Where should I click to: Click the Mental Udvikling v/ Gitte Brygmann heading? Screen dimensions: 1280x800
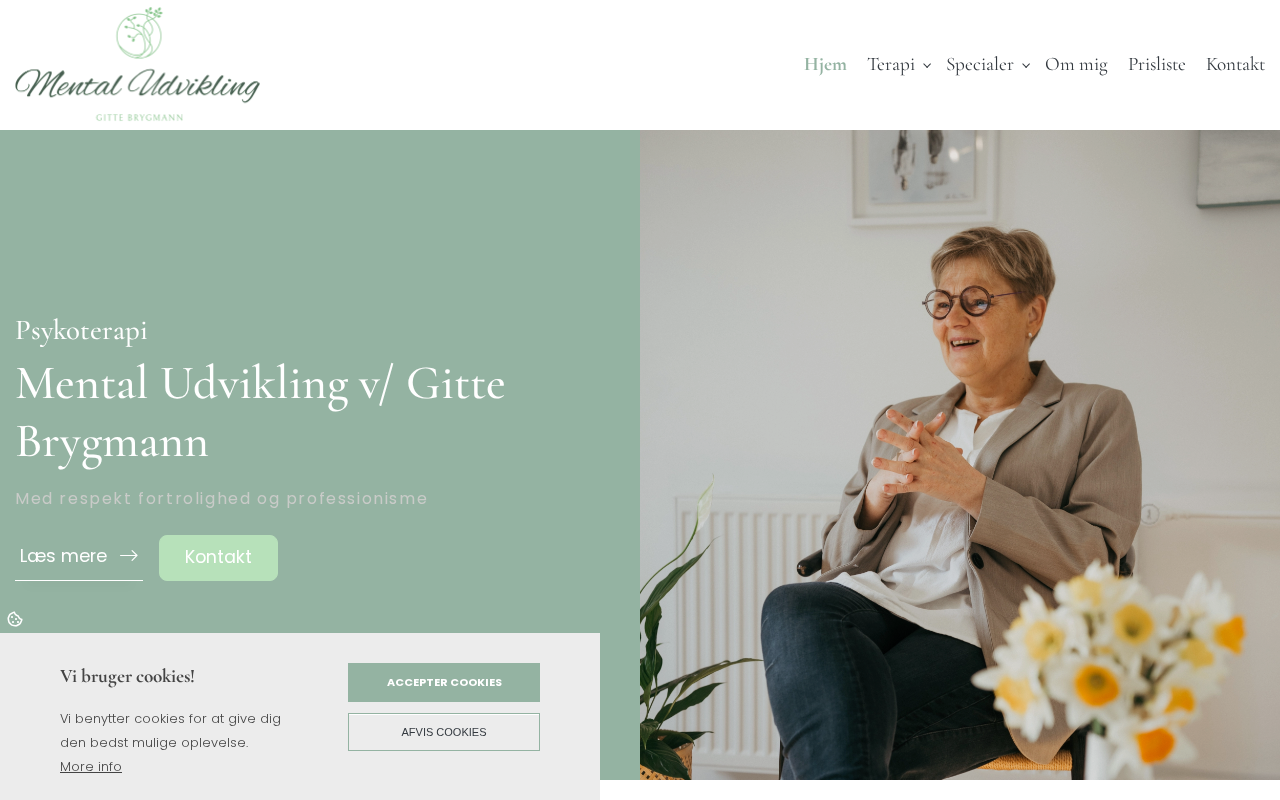(260, 412)
